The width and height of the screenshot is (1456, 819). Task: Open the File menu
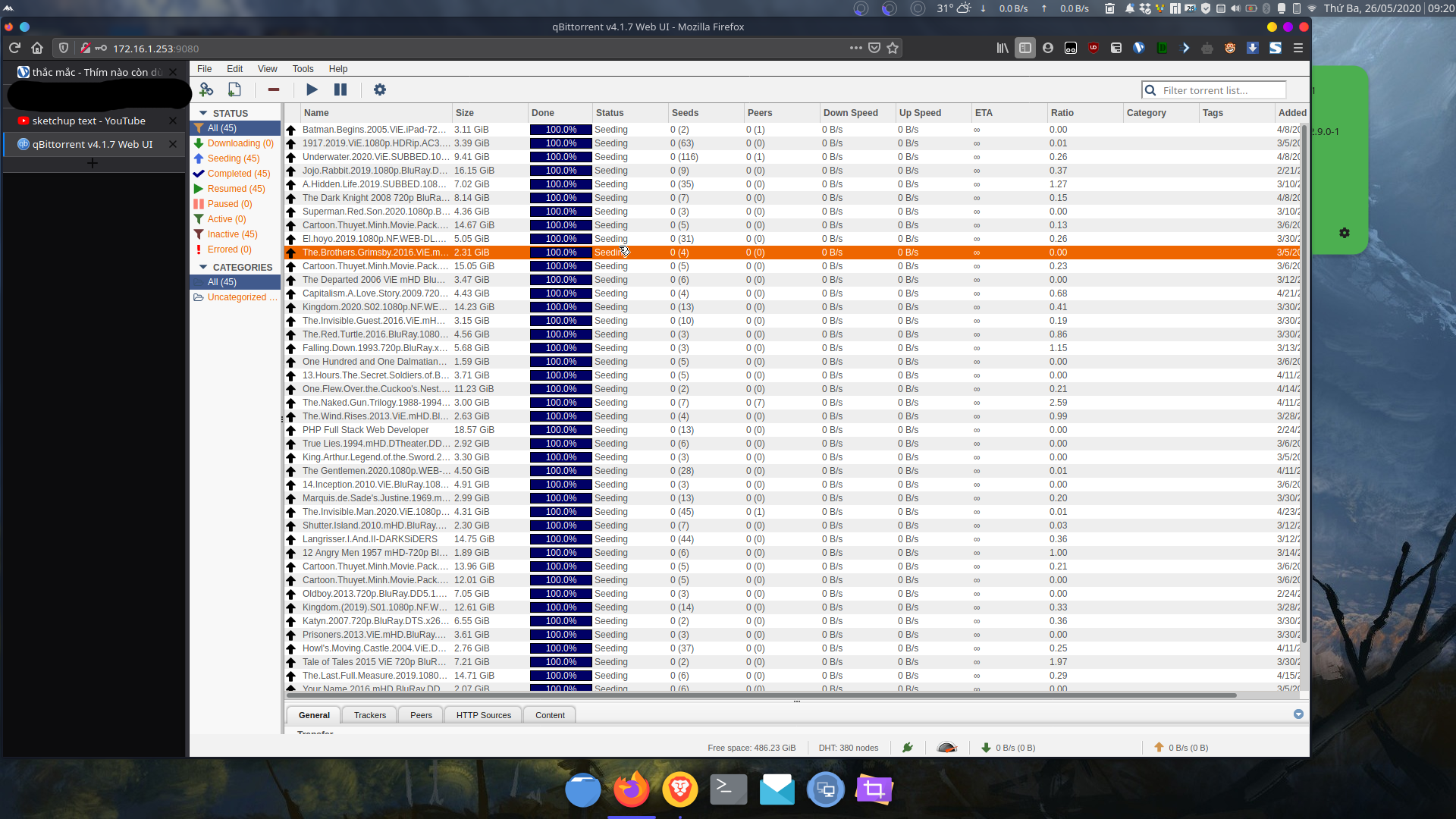tap(205, 68)
